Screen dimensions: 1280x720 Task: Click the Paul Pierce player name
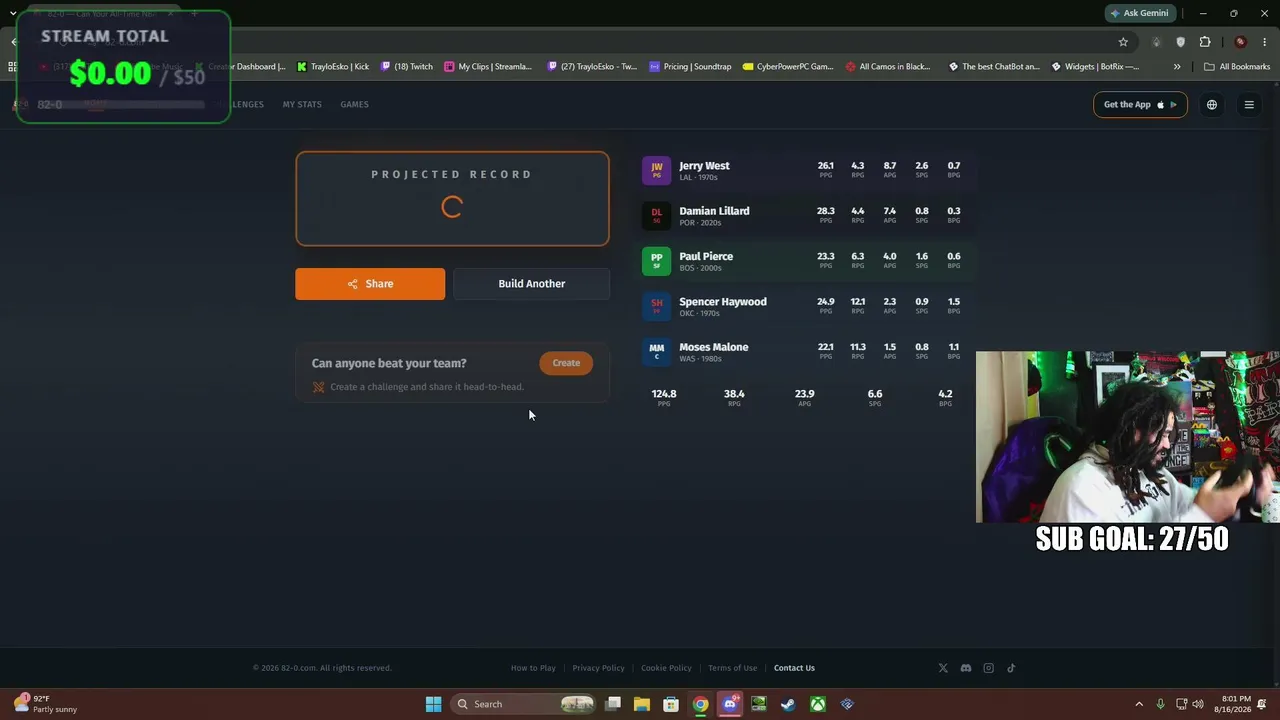(706, 257)
